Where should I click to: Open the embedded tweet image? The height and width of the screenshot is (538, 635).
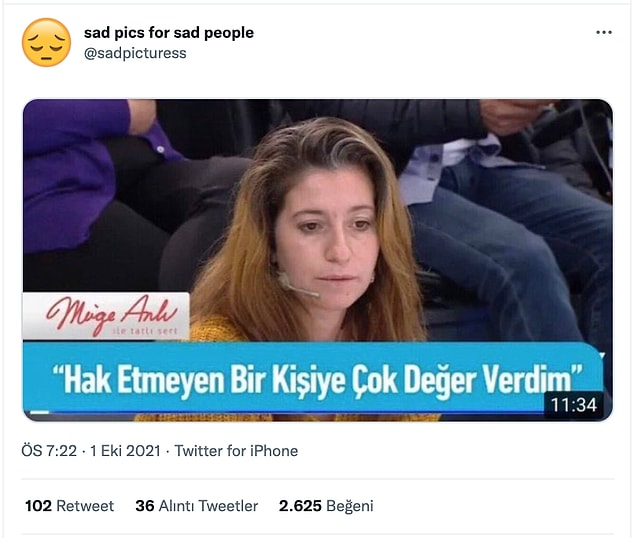(x=318, y=260)
